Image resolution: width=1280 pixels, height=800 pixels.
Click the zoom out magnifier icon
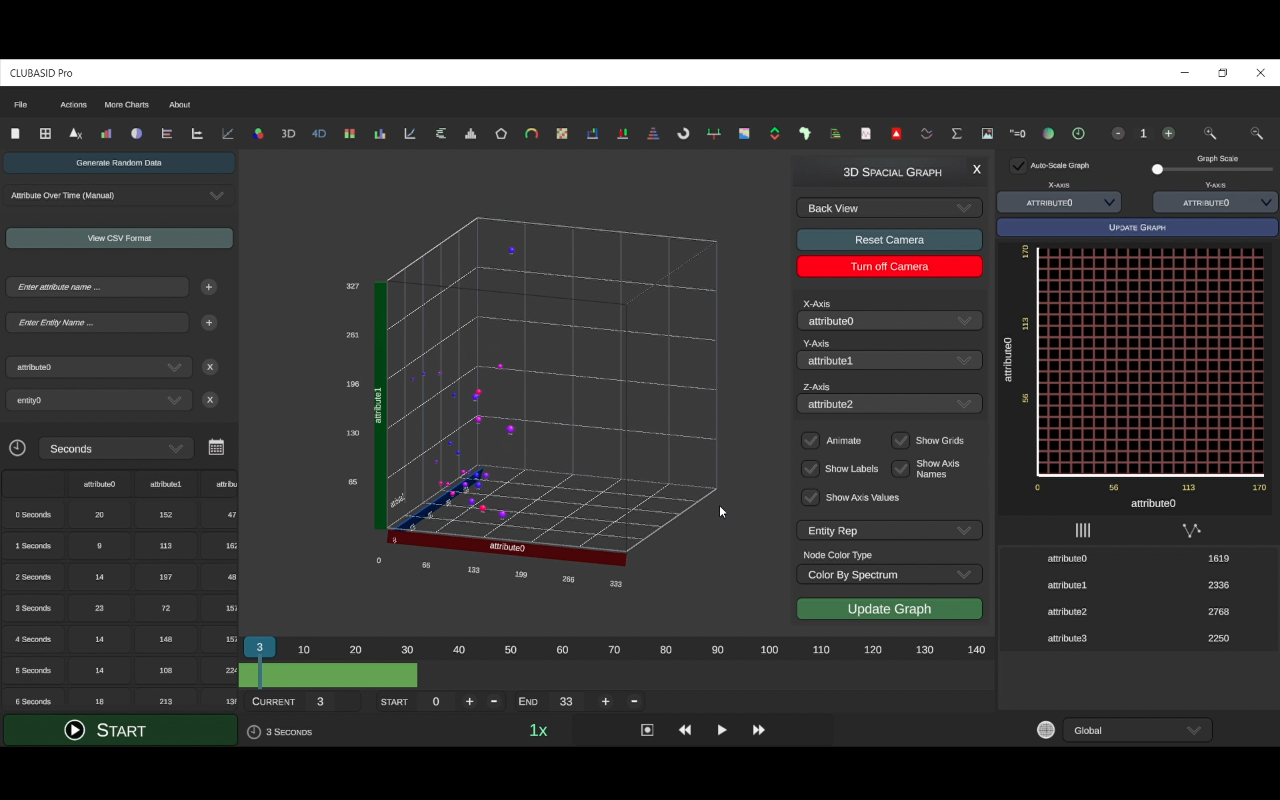[x=1256, y=134]
